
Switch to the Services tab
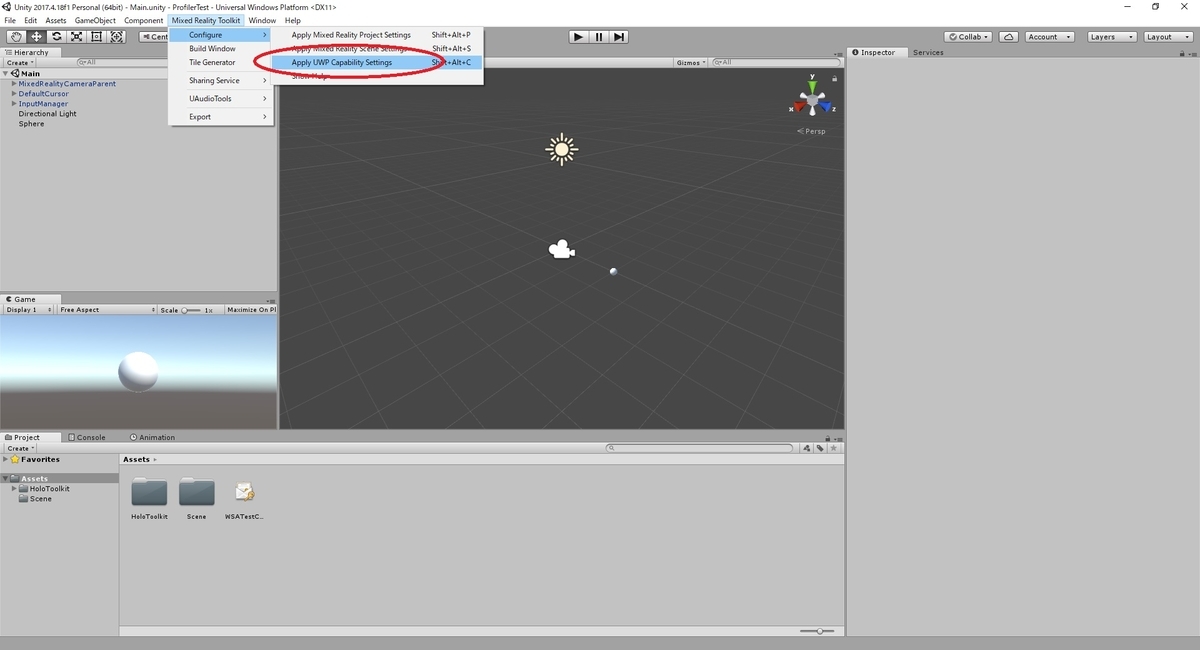(928, 52)
